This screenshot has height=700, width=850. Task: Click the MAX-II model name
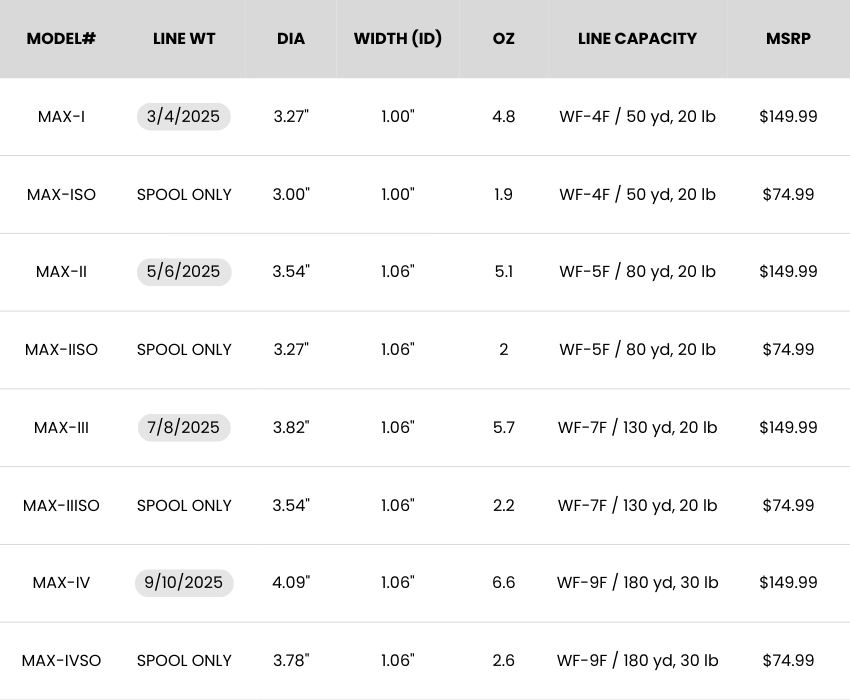click(61, 272)
